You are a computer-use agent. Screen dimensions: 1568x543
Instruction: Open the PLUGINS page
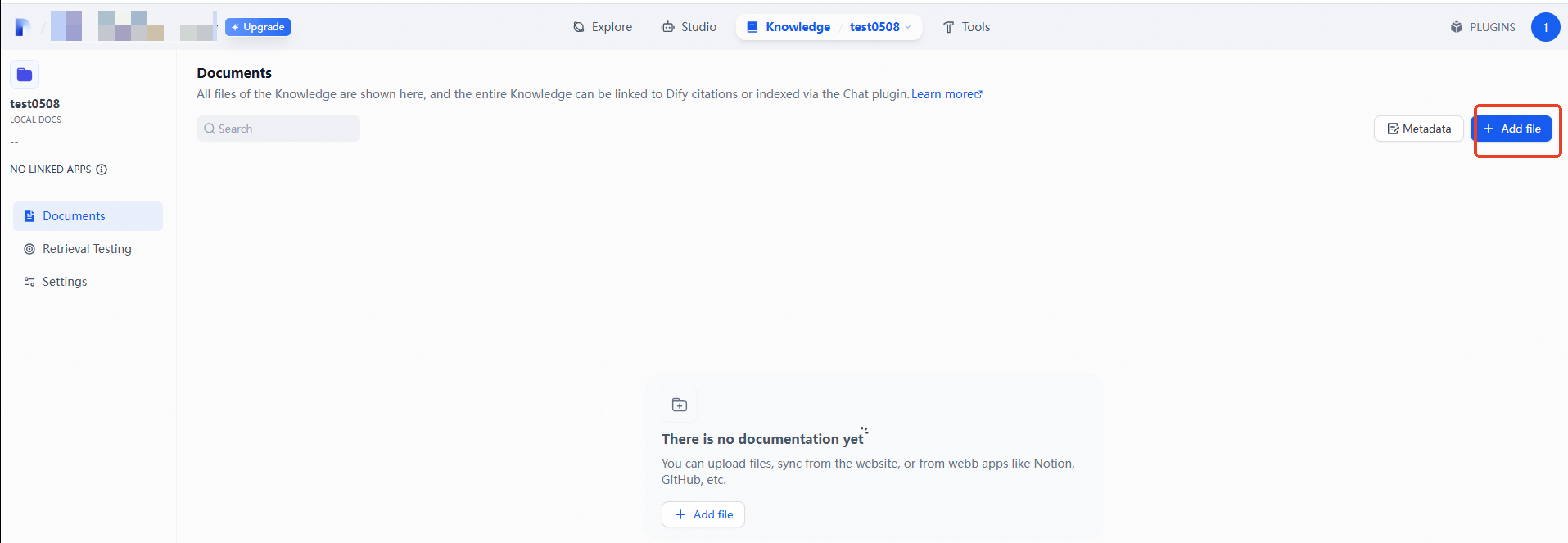[x=1483, y=27]
